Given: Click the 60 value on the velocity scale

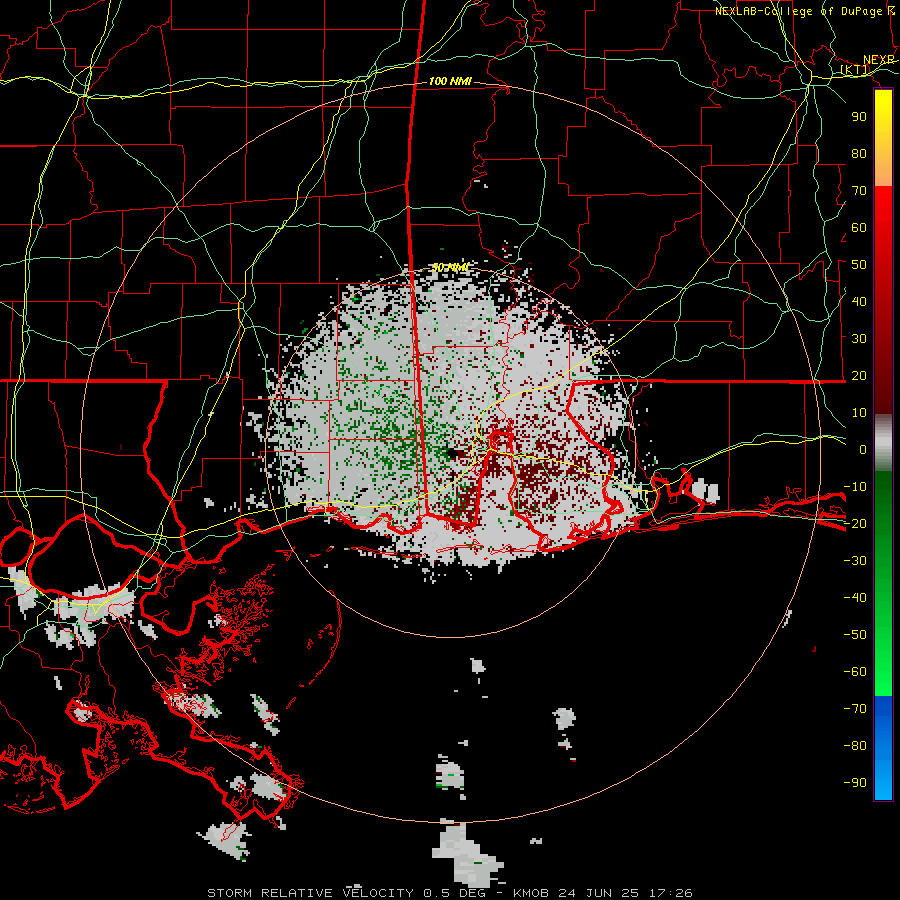Looking at the screenshot, I should (859, 227).
